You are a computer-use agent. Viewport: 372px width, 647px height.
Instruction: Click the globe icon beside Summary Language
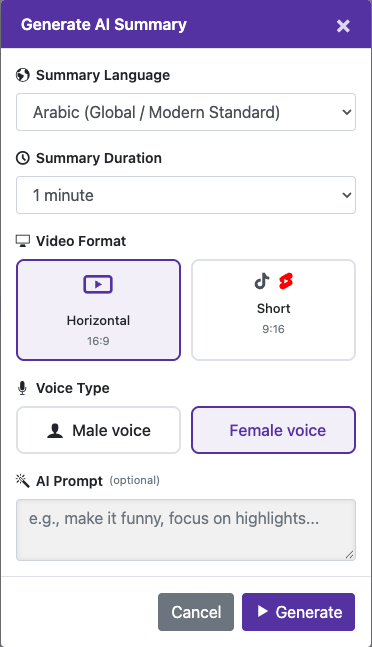(23, 75)
